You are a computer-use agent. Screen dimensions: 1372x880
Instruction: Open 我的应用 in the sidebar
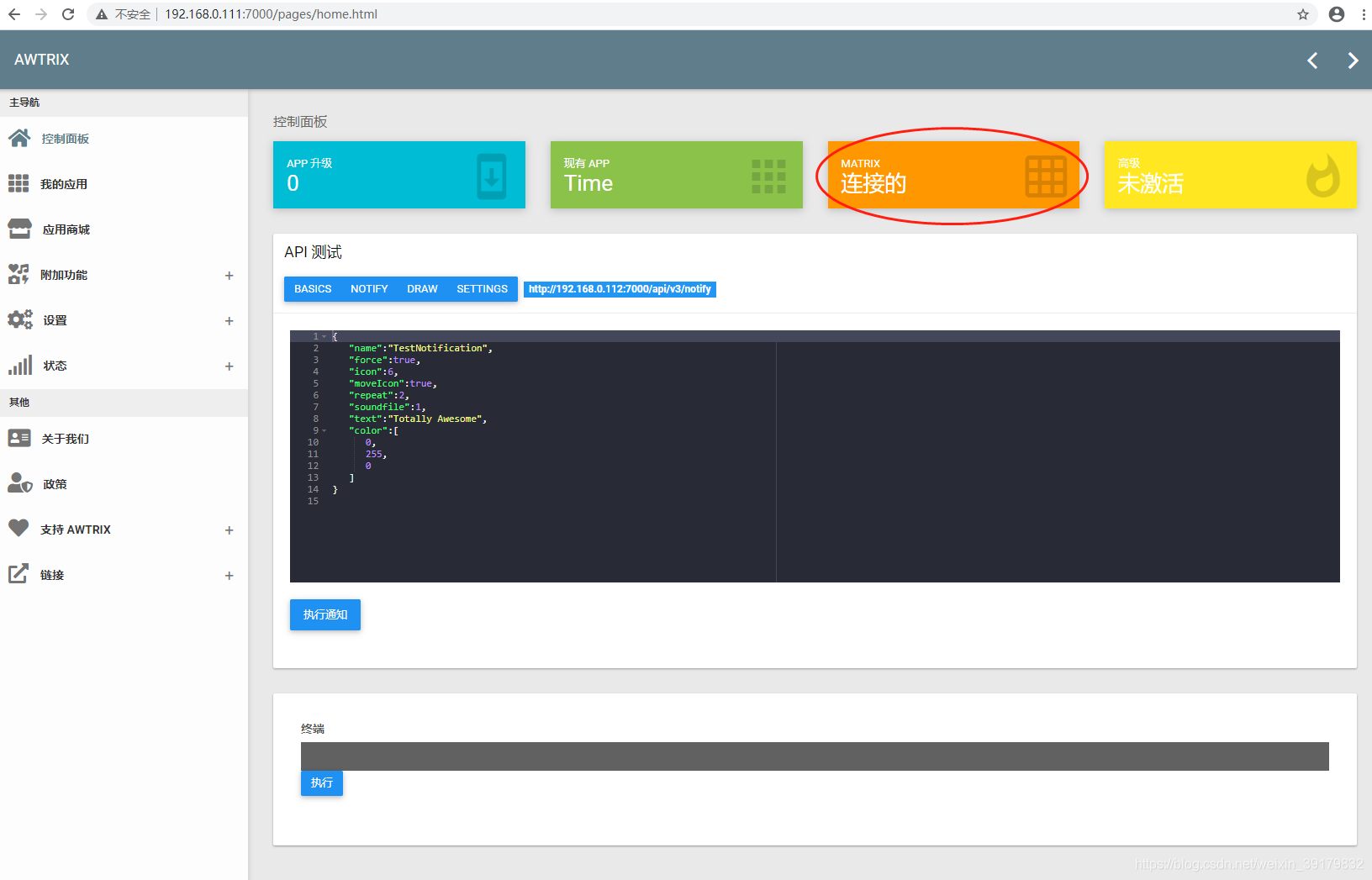pyautogui.click(x=124, y=184)
